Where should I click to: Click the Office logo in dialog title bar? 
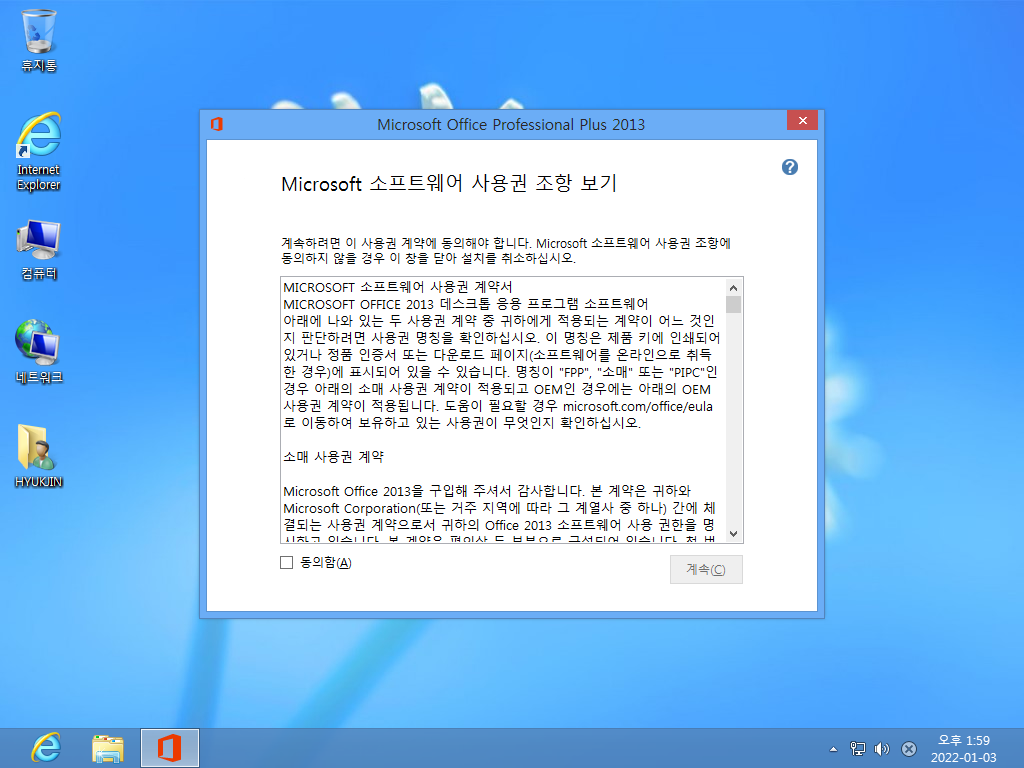tap(217, 124)
